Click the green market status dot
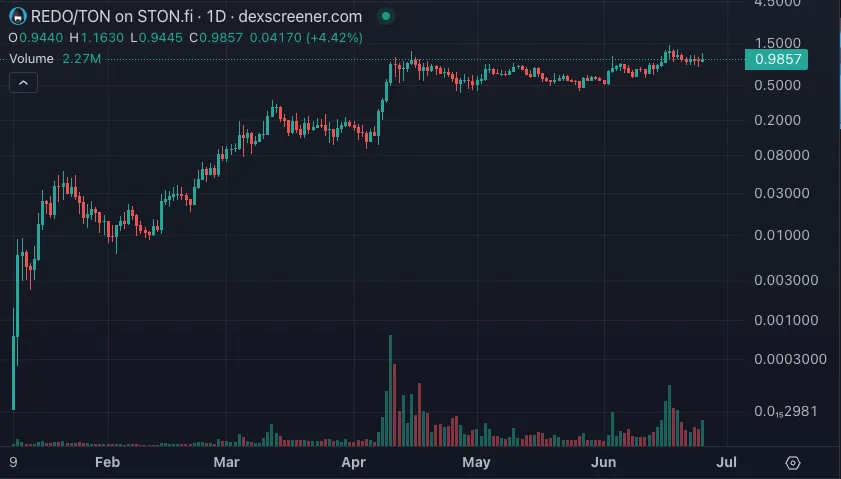The image size is (841, 479). click(385, 17)
